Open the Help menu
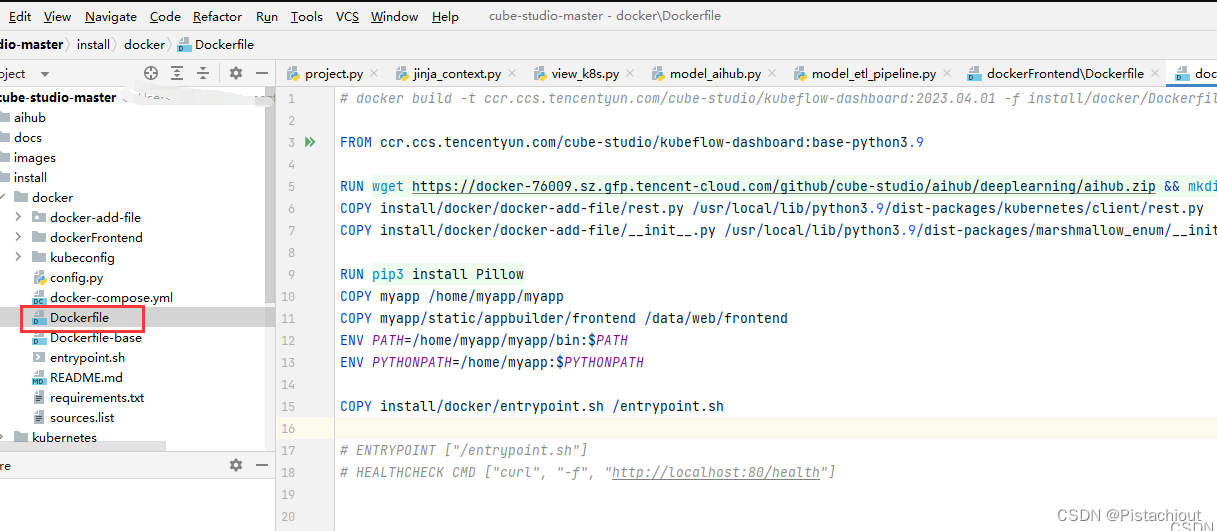Viewport: 1217px width, 531px height. coord(445,16)
